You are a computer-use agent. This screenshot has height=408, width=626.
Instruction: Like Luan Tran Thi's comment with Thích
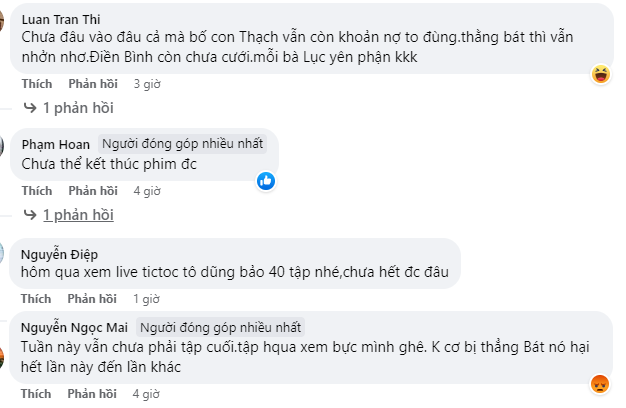click(x=37, y=83)
